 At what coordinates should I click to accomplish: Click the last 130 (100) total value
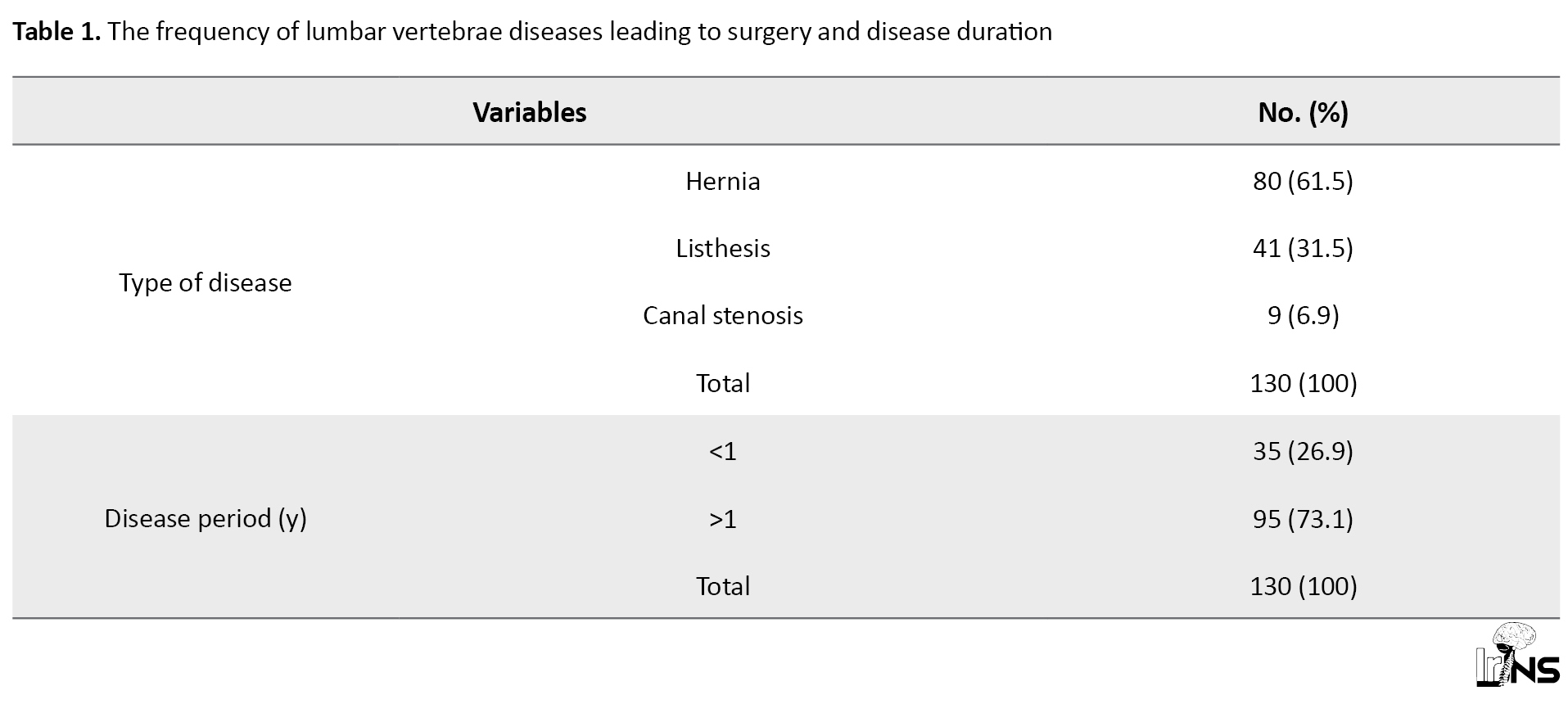tap(1303, 586)
